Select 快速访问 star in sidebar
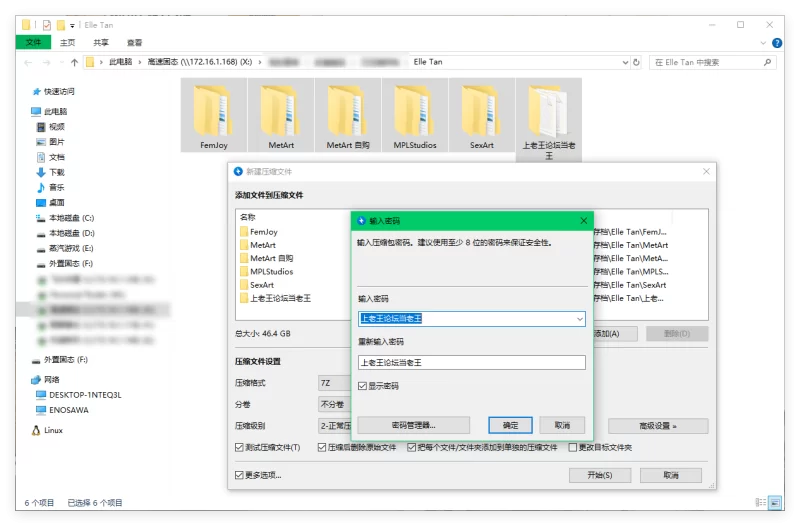The image size is (800, 526). click(x=36, y=91)
